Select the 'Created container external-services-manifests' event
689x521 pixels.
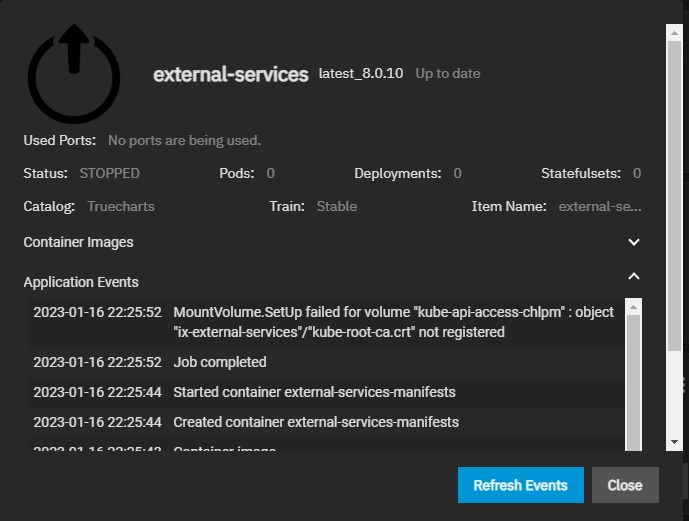click(x=316, y=422)
